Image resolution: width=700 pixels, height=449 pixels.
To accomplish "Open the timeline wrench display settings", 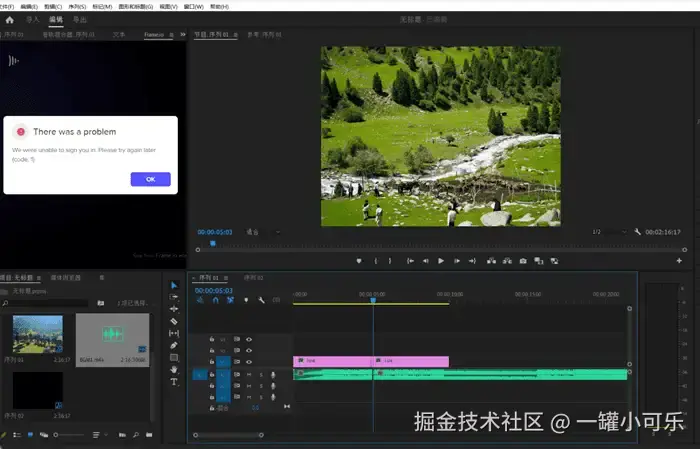I will click(261, 300).
